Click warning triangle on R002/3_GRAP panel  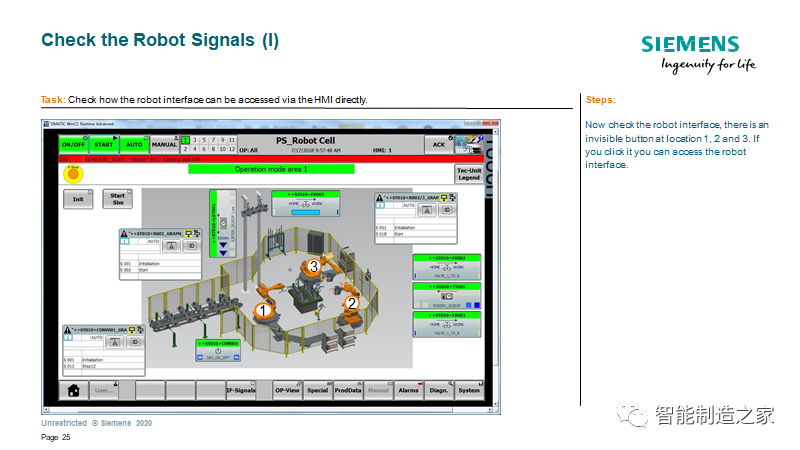coord(380,197)
